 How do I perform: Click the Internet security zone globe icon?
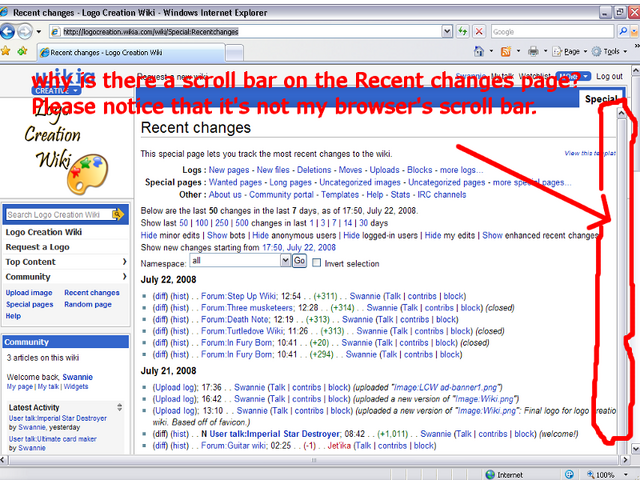[490, 475]
